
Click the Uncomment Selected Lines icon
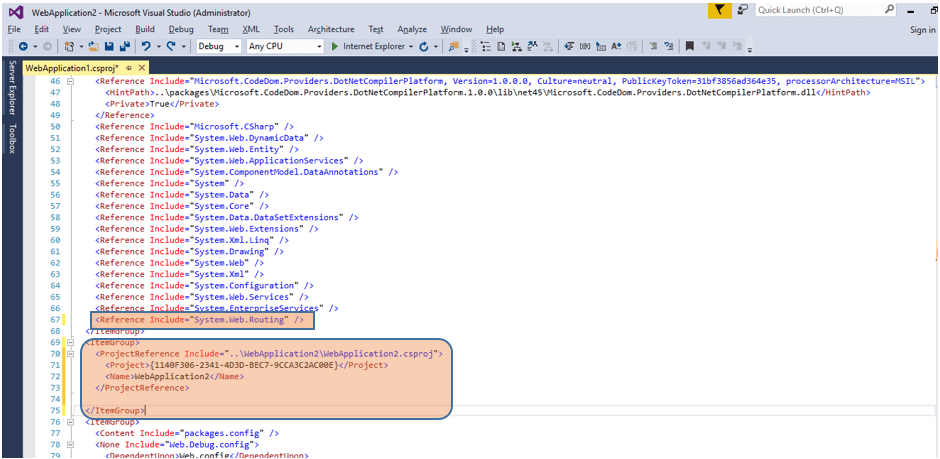[x=669, y=46]
